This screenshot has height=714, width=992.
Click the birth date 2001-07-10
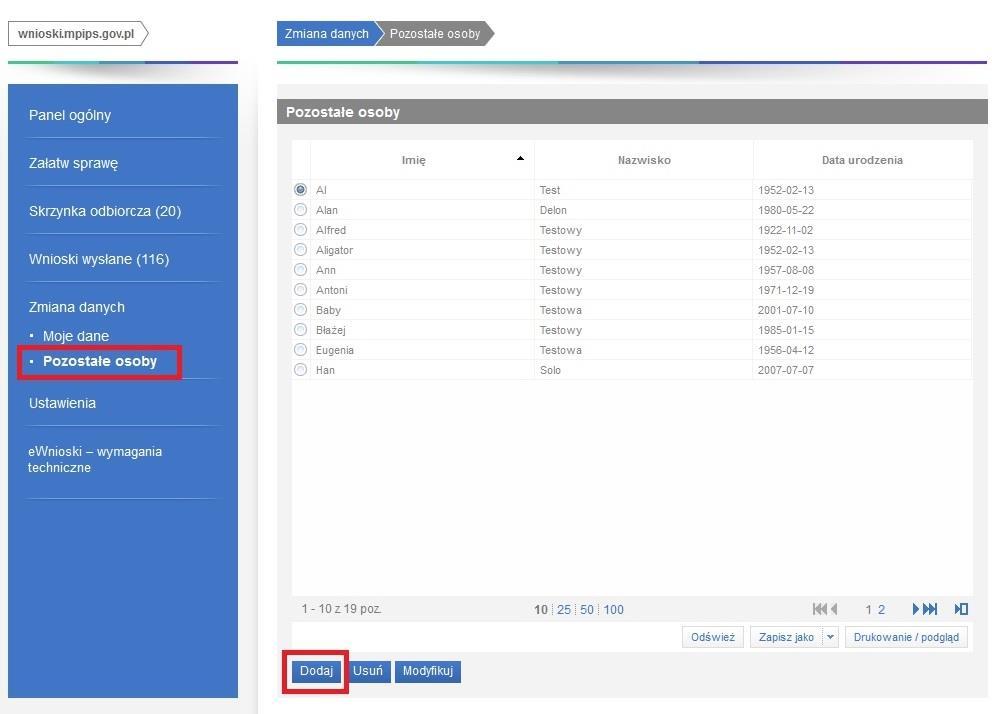click(786, 310)
